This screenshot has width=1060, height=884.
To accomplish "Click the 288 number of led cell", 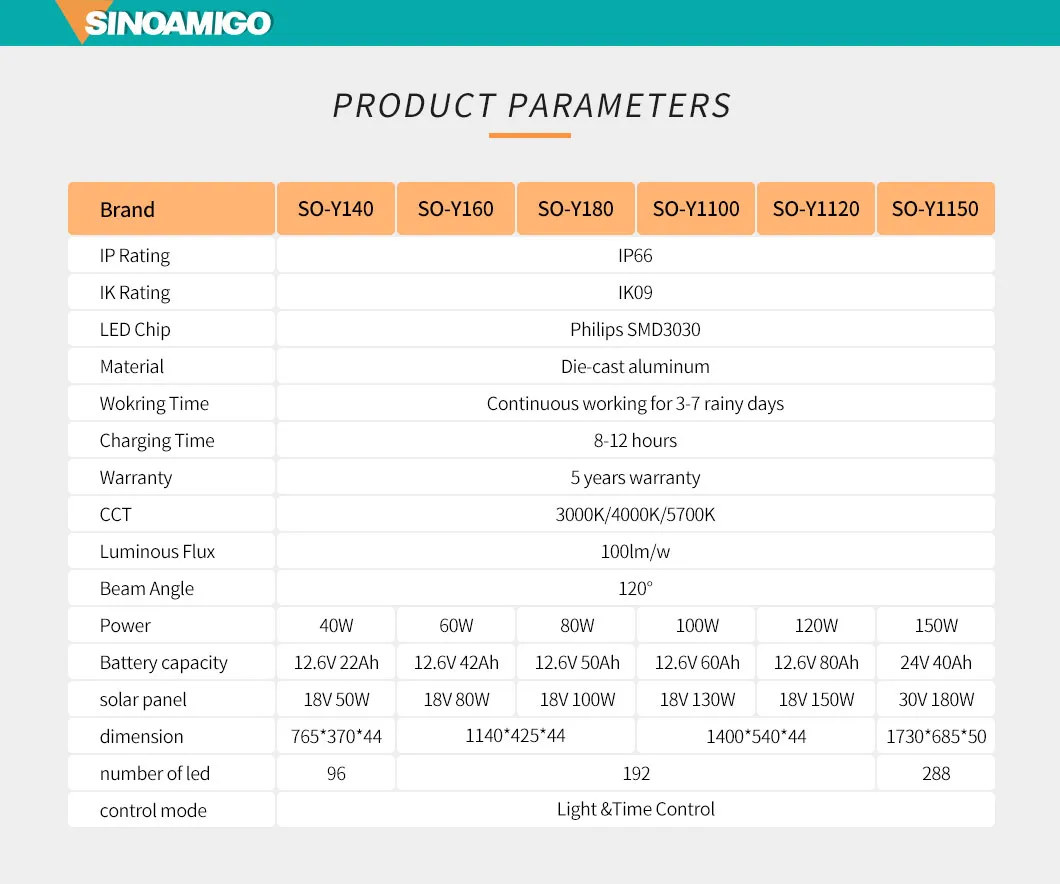I will [x=936, y=773].
